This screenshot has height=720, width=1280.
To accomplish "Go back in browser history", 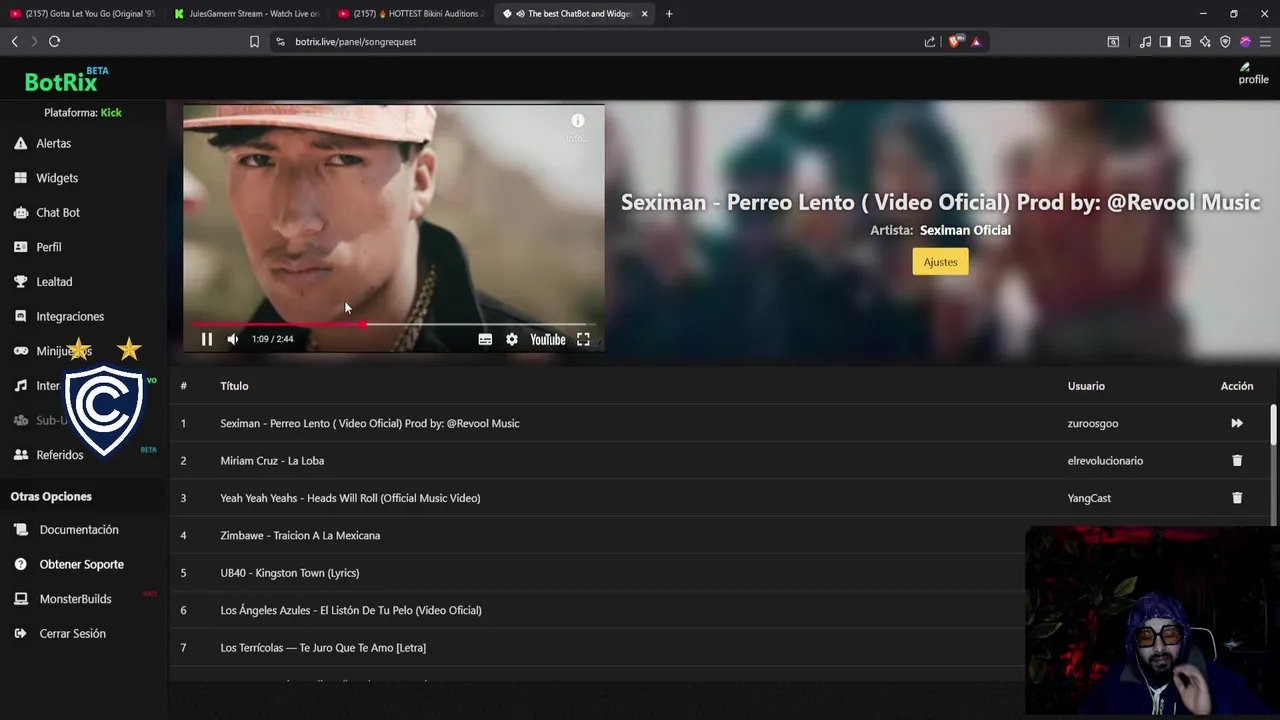I will coord(14,42).
